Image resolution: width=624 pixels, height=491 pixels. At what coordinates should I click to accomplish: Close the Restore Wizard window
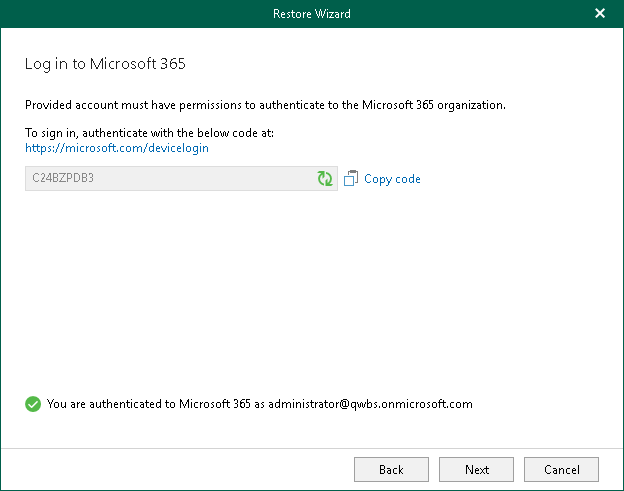pos(600,14)
